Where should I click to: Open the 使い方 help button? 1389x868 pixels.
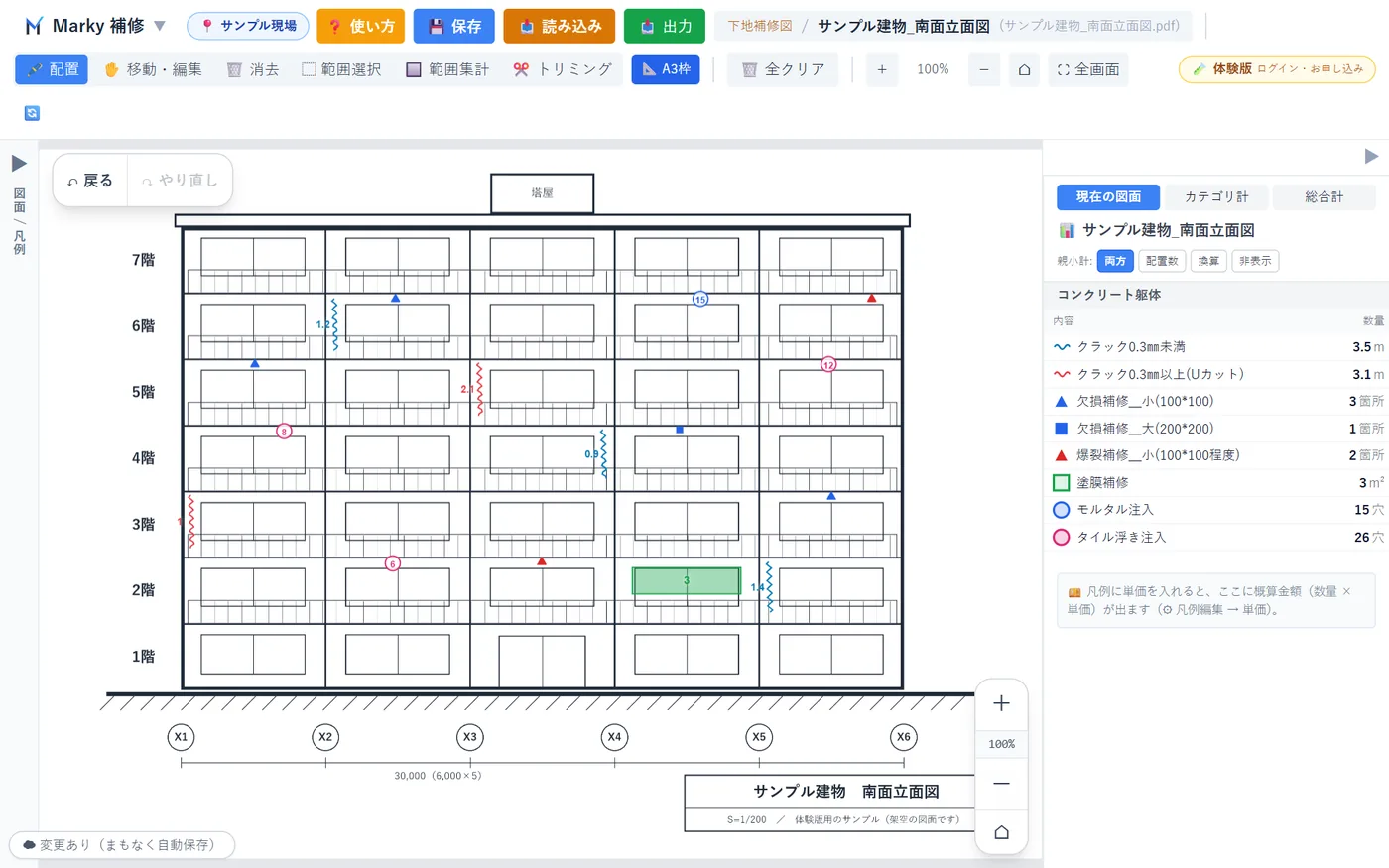361,26
